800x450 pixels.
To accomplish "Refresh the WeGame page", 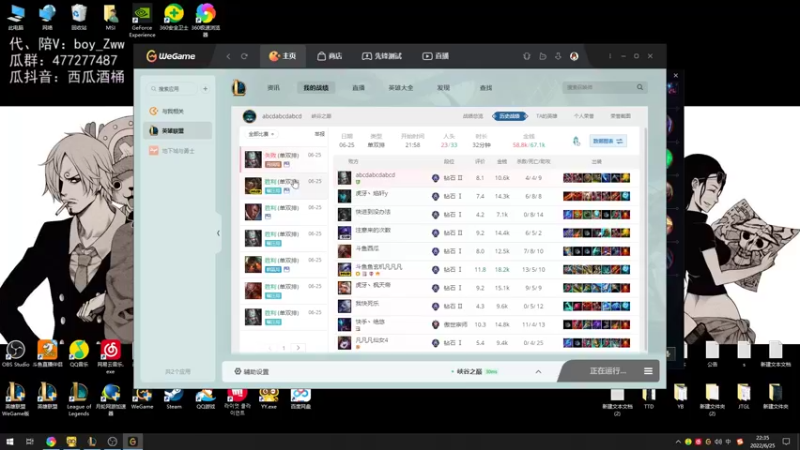I will pyautogui.click(x=244, y=56).
